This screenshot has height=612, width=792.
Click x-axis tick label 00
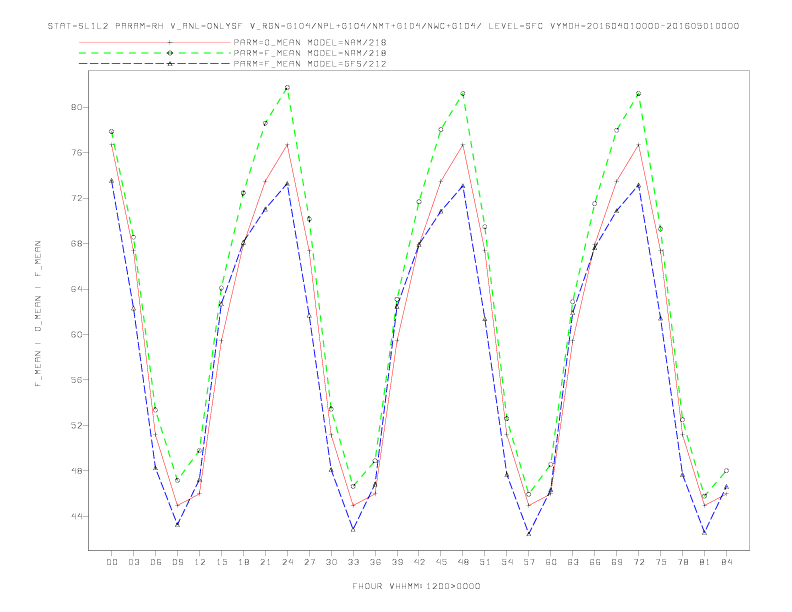pyautogui.click(x=112, y=562)
